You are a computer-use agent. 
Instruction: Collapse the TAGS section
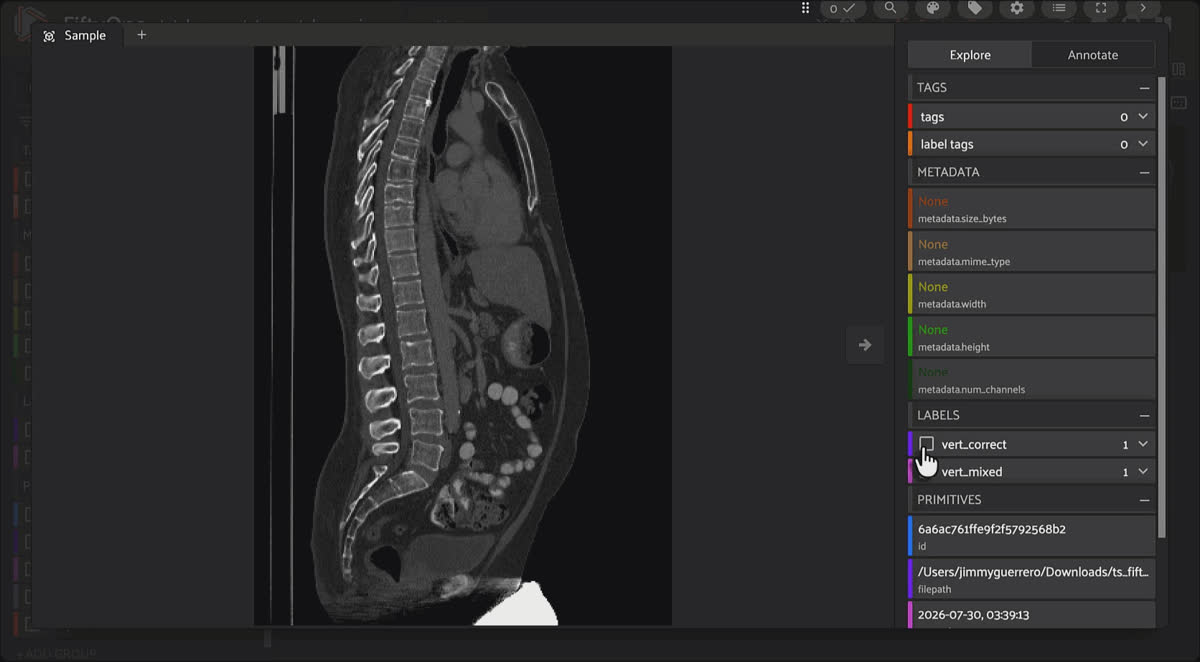tap(1144, 88)
